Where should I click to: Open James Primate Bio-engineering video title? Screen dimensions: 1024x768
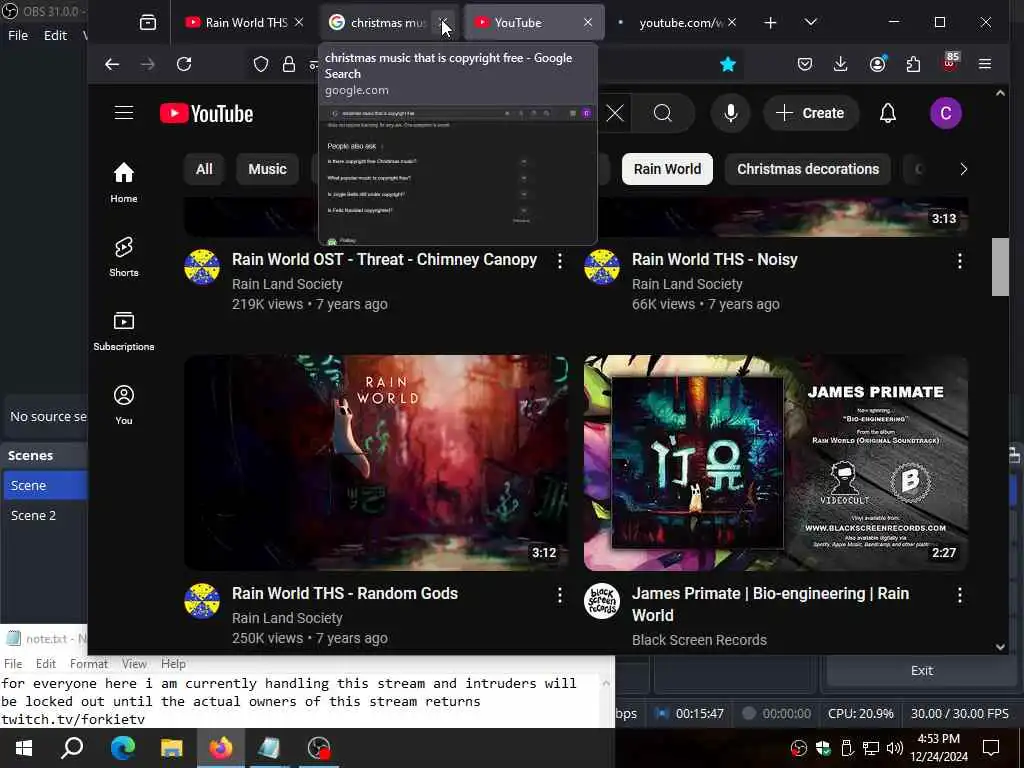coord(771,604)
